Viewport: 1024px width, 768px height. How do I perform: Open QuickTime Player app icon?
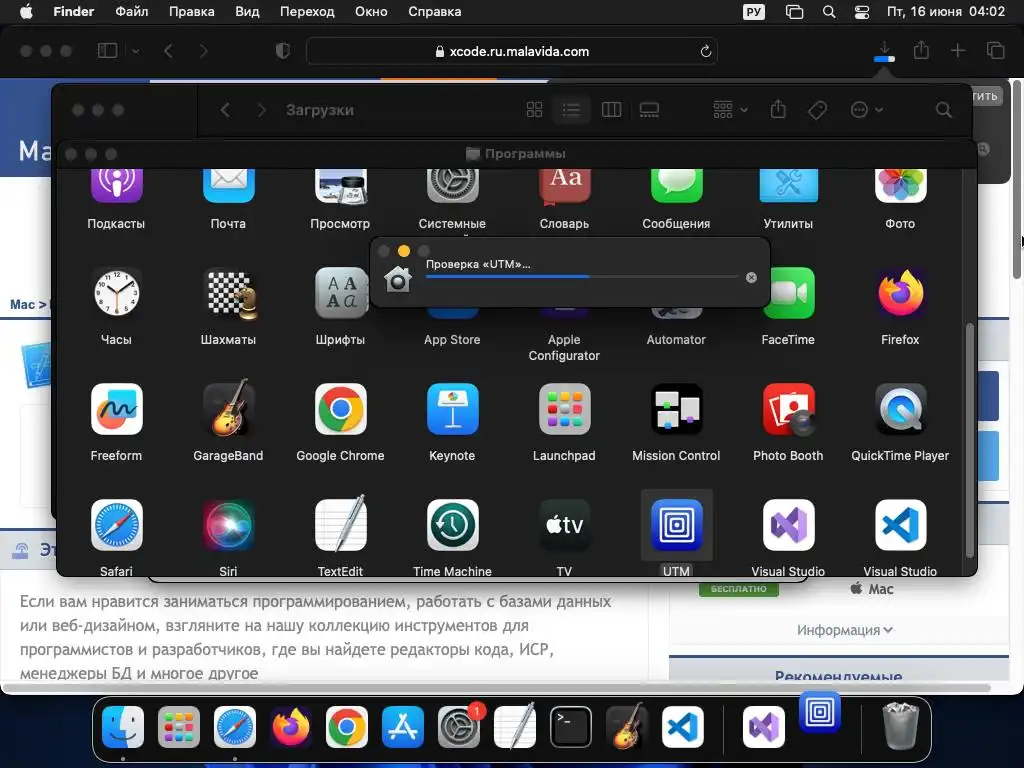coord(900,409)
